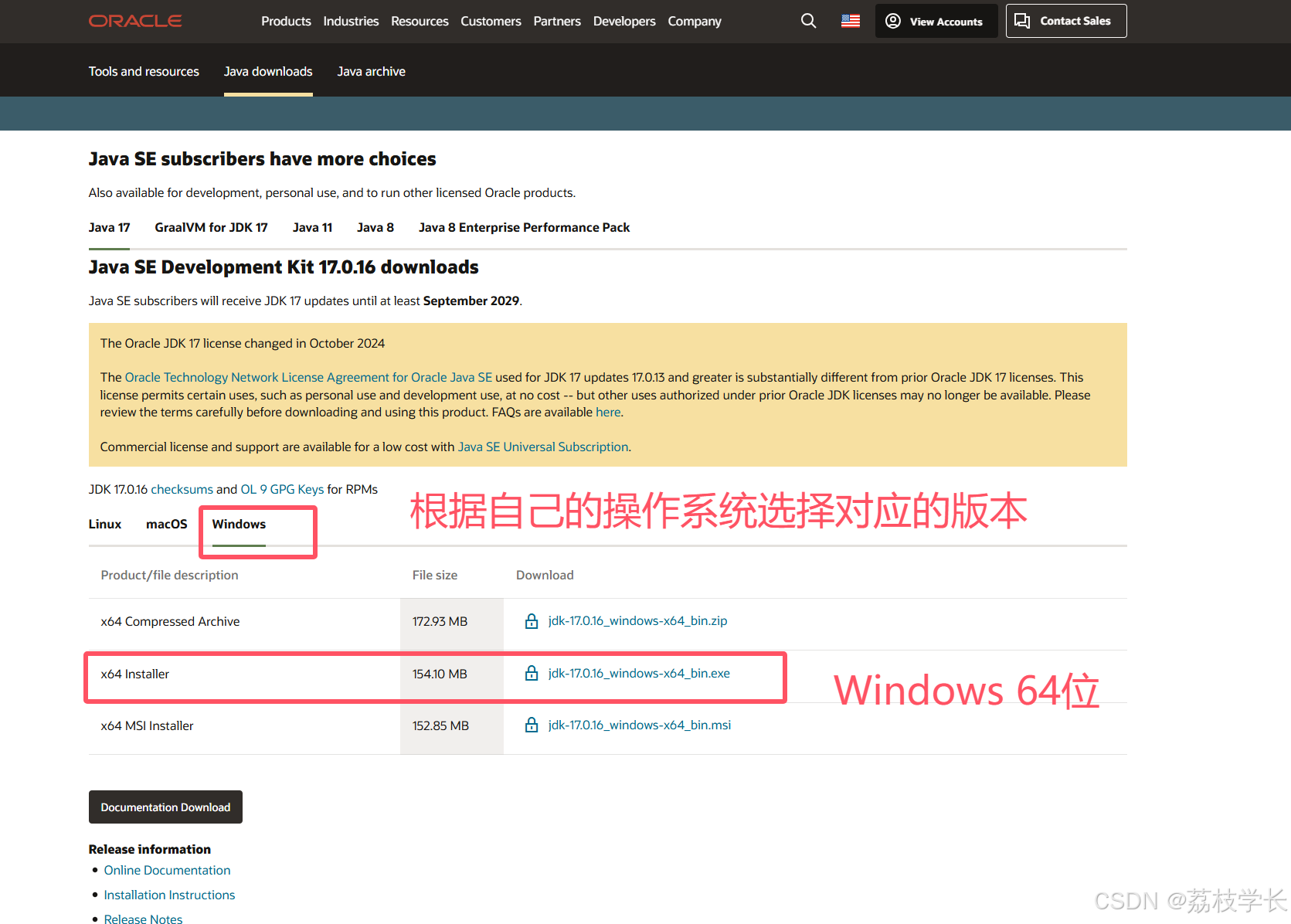Select the Java downloads tab
This screenshot has height=924, width=1291.
(268, 71)
